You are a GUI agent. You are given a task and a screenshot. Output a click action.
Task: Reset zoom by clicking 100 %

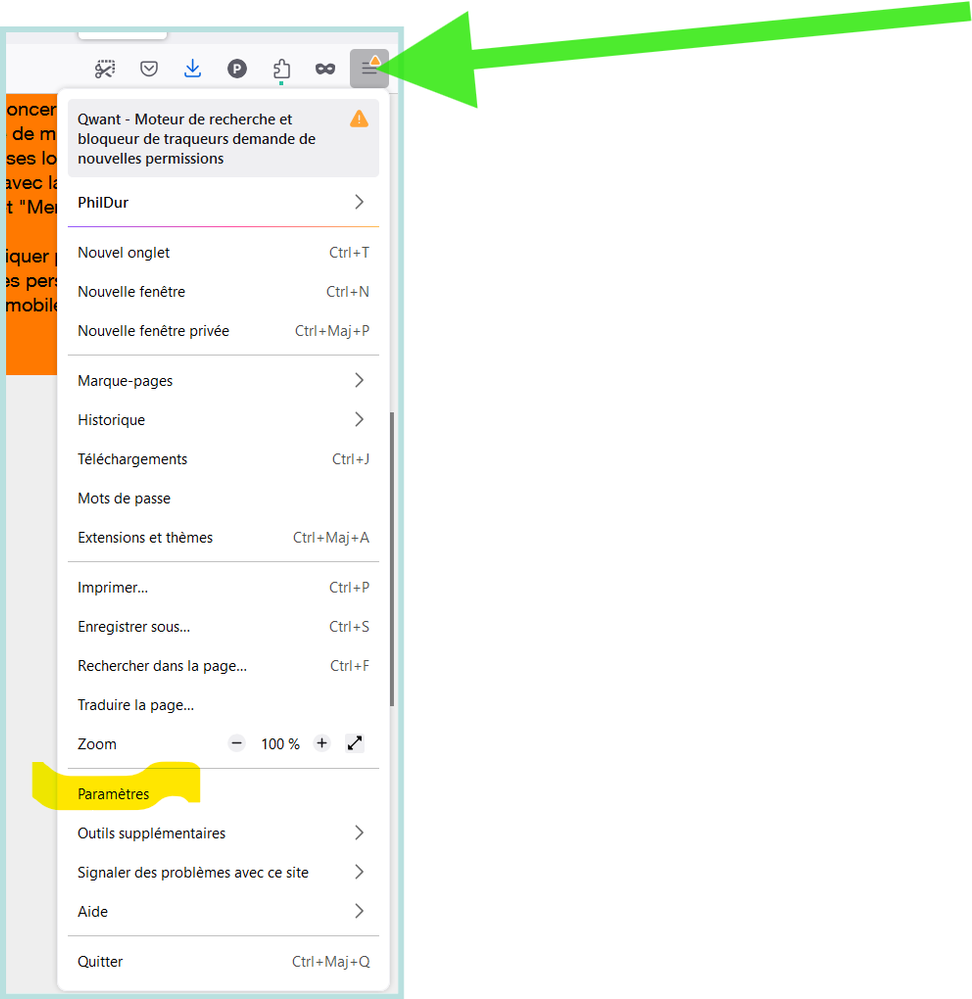click(280, 744)
